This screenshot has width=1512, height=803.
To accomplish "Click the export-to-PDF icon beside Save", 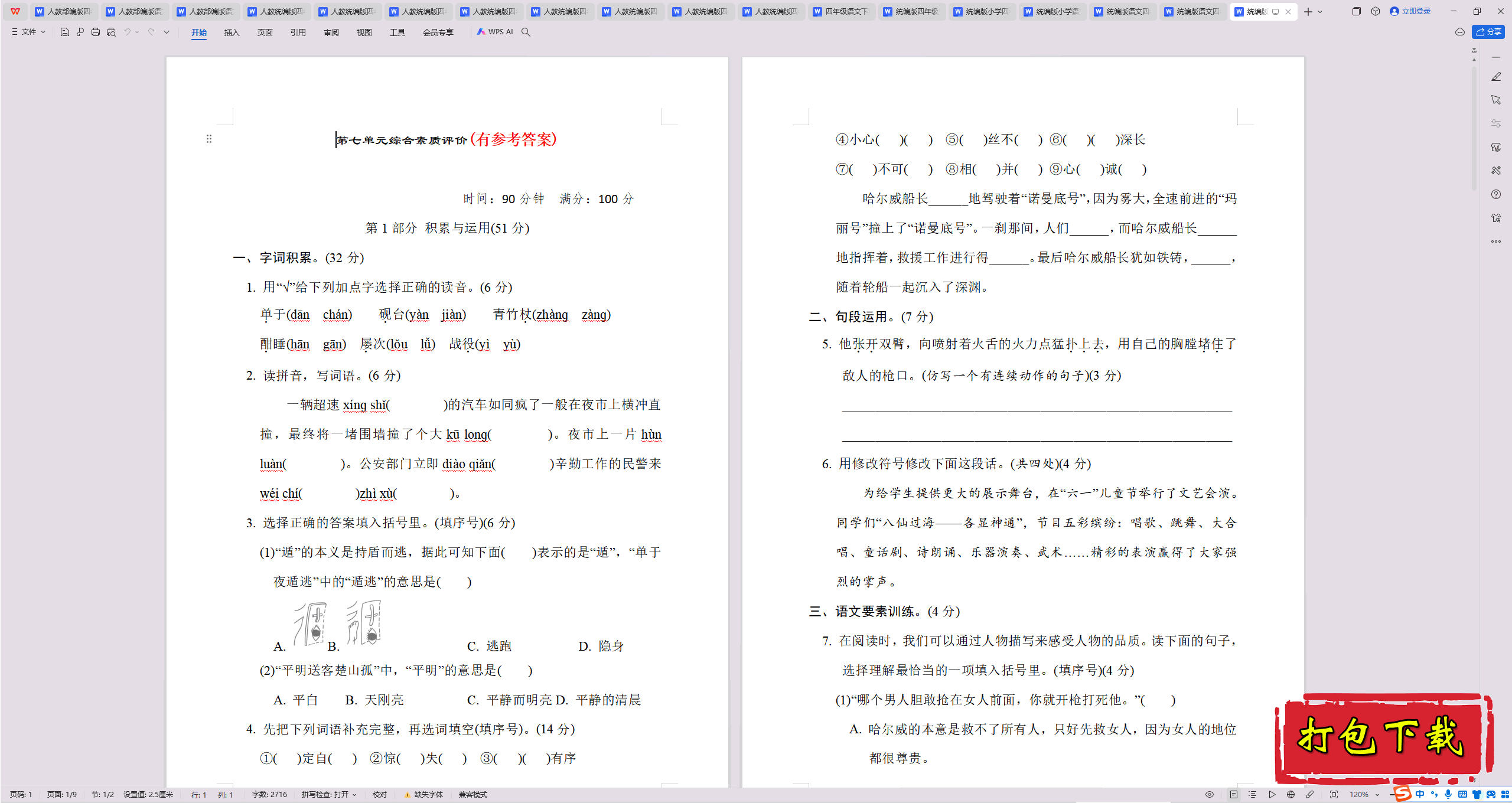I will pyautogui.click(x=80, y=32).
